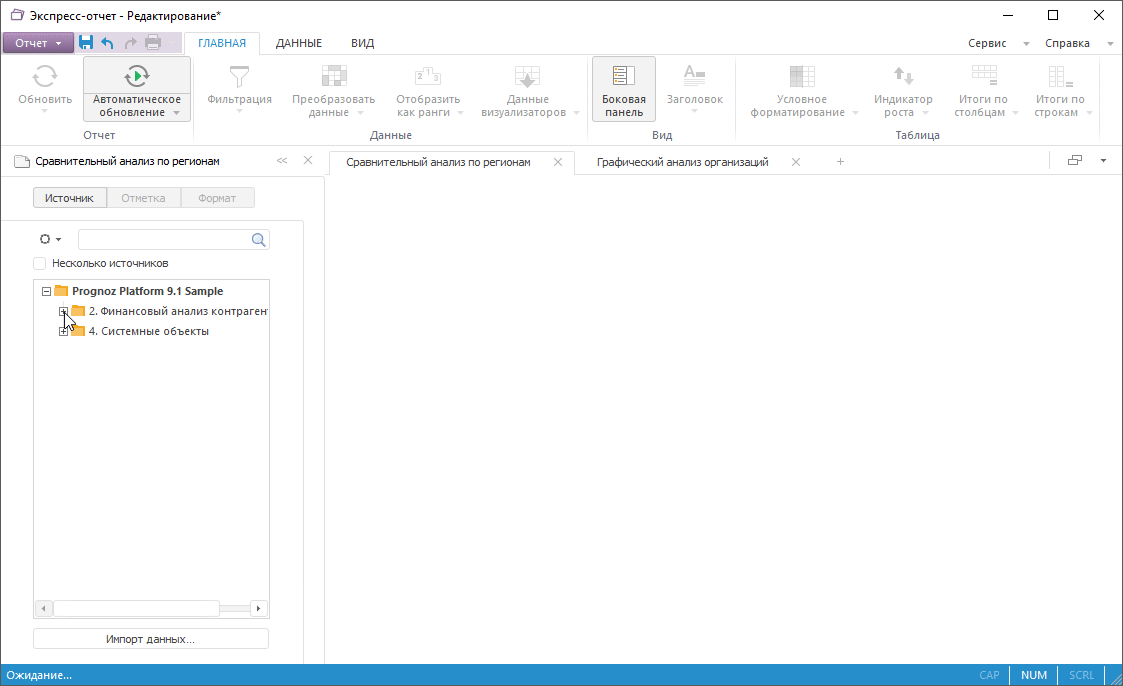Close the side panel with X
The image size is (1123, 686).
[x=308, y=160]
